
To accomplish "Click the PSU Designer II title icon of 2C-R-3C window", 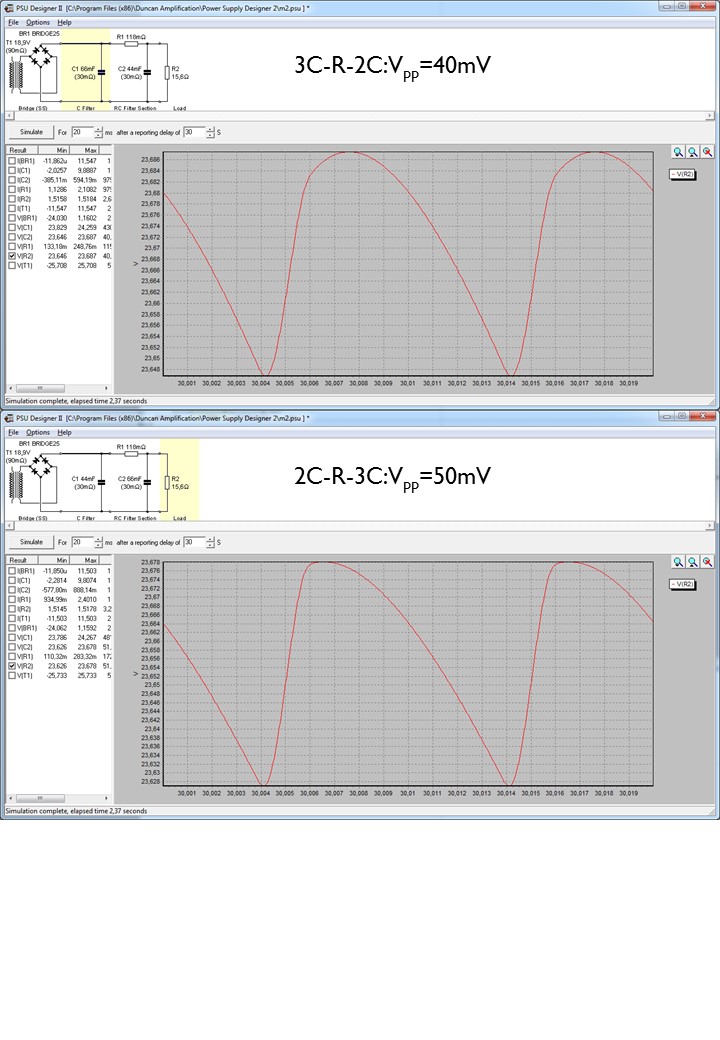I will [9, 418].
